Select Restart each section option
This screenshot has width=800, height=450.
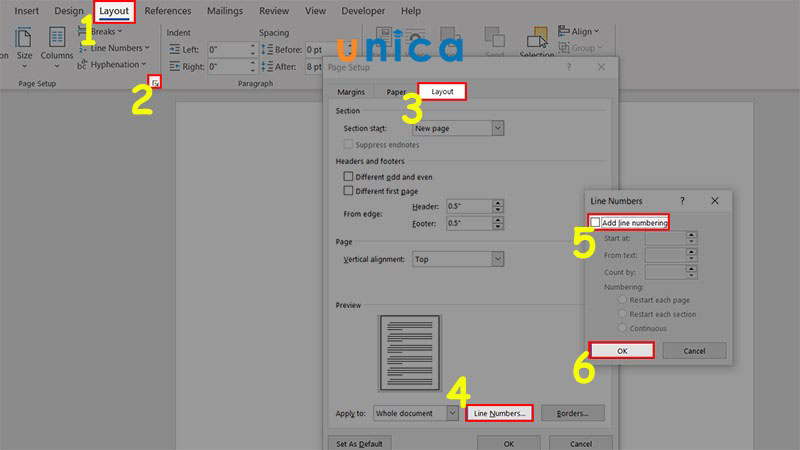(x=622, y=314)
